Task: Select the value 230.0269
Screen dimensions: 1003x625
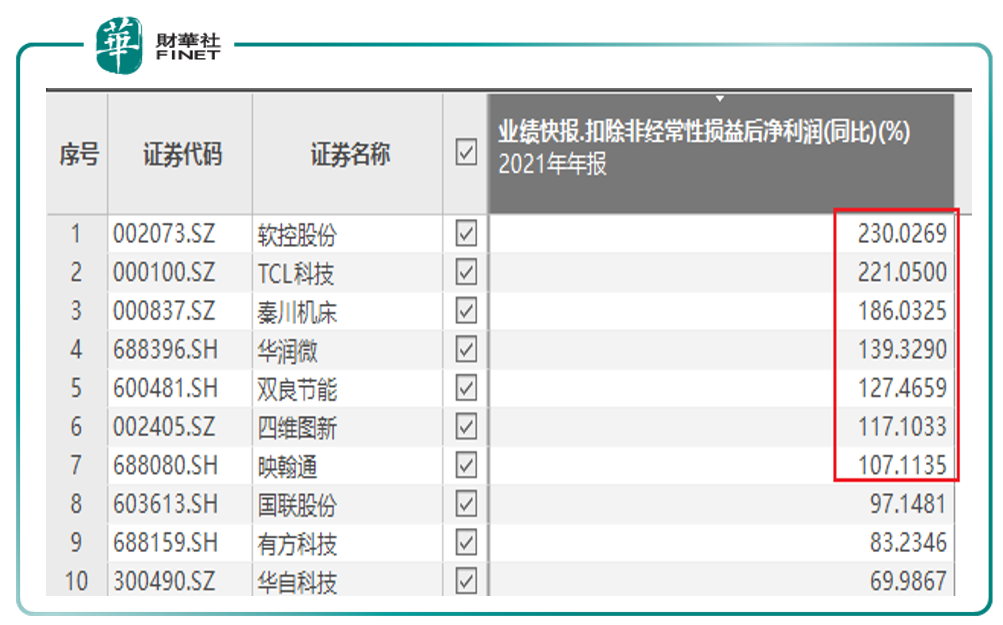Action: click(902, 233)
